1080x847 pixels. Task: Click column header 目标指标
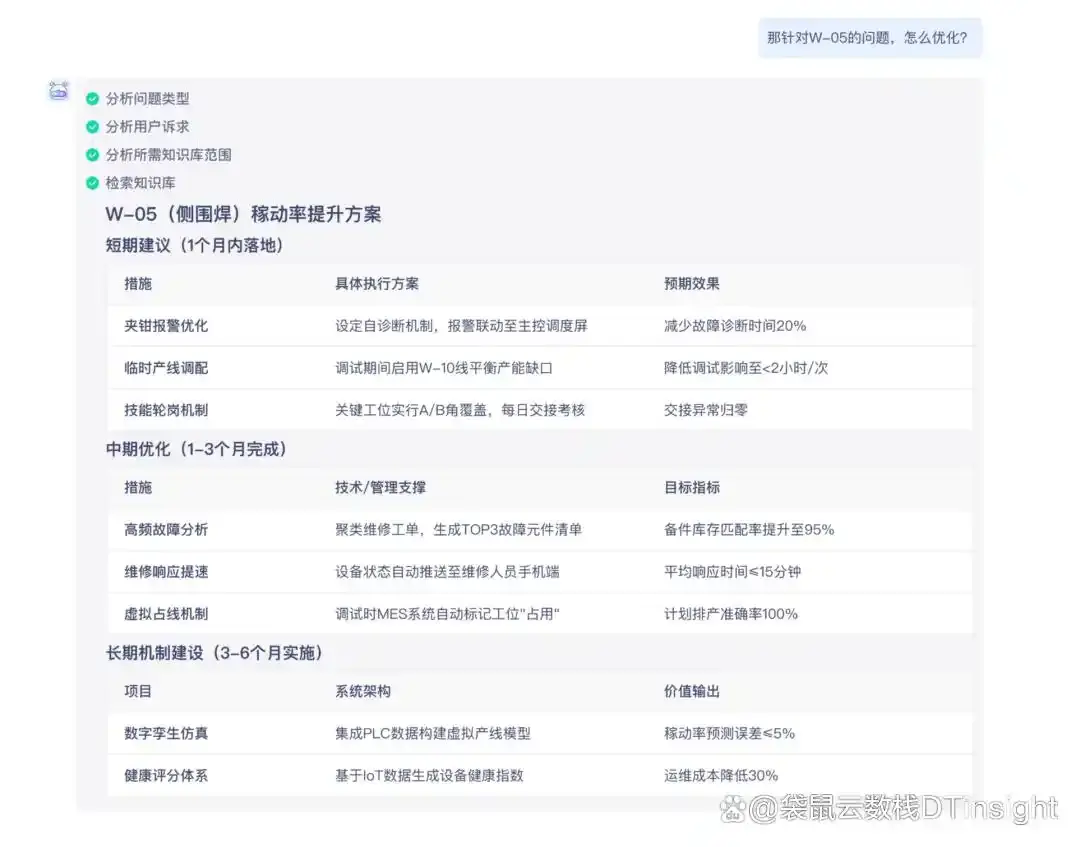click(x=692, y=488)
